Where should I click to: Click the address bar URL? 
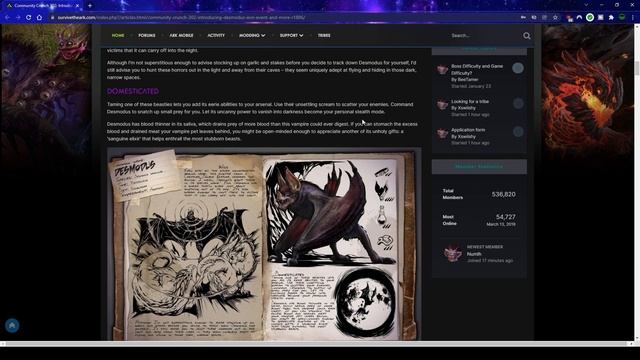pyautogui.click(x=182, y=18)
